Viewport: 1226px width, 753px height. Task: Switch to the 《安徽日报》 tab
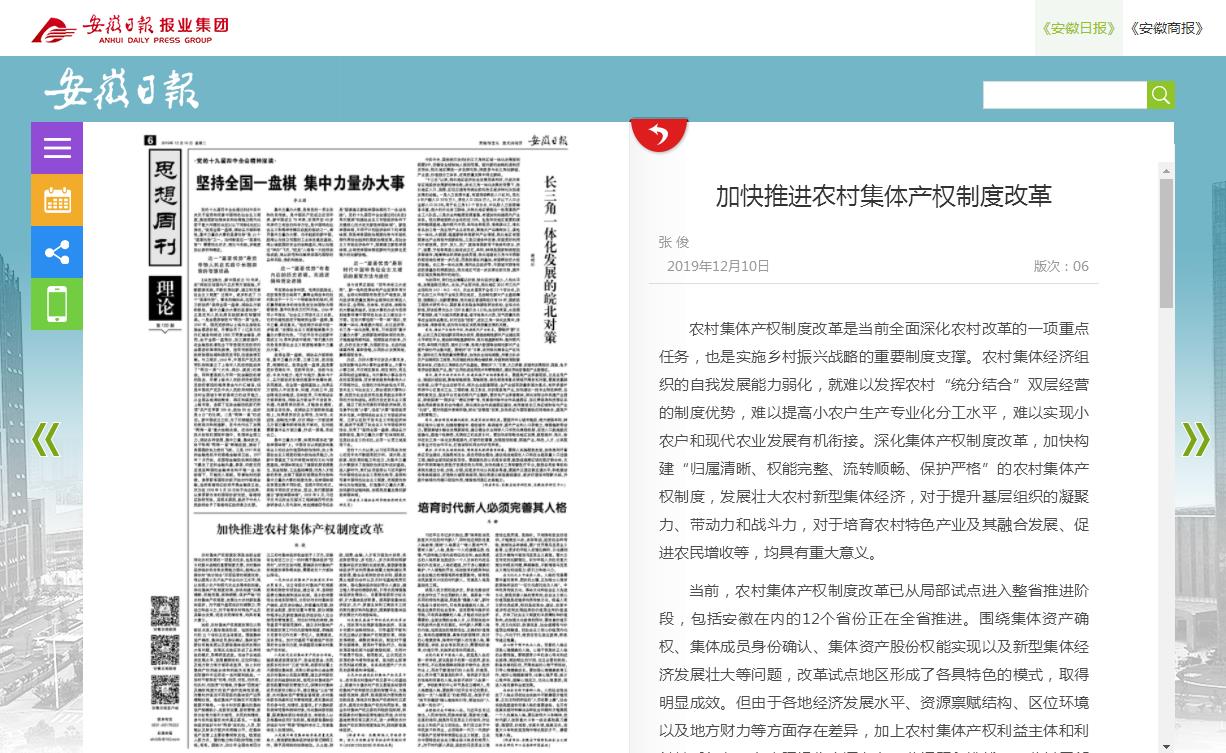pyautogui.click(x=1078, y=28)
